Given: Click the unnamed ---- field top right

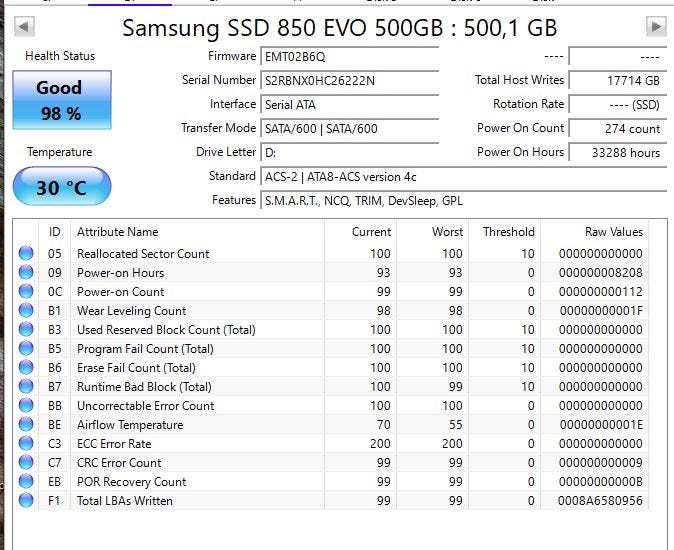Looking at the screenshot, I should pos(618,56).
